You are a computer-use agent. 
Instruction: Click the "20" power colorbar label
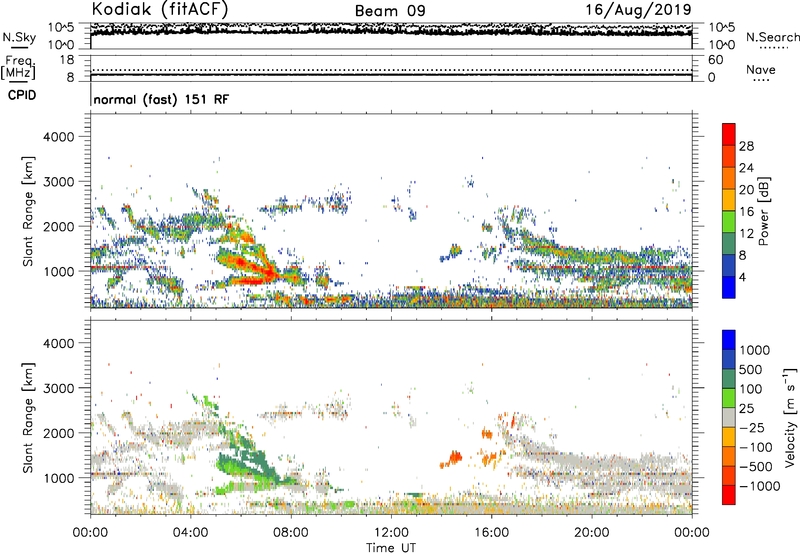tap(746, 190)
